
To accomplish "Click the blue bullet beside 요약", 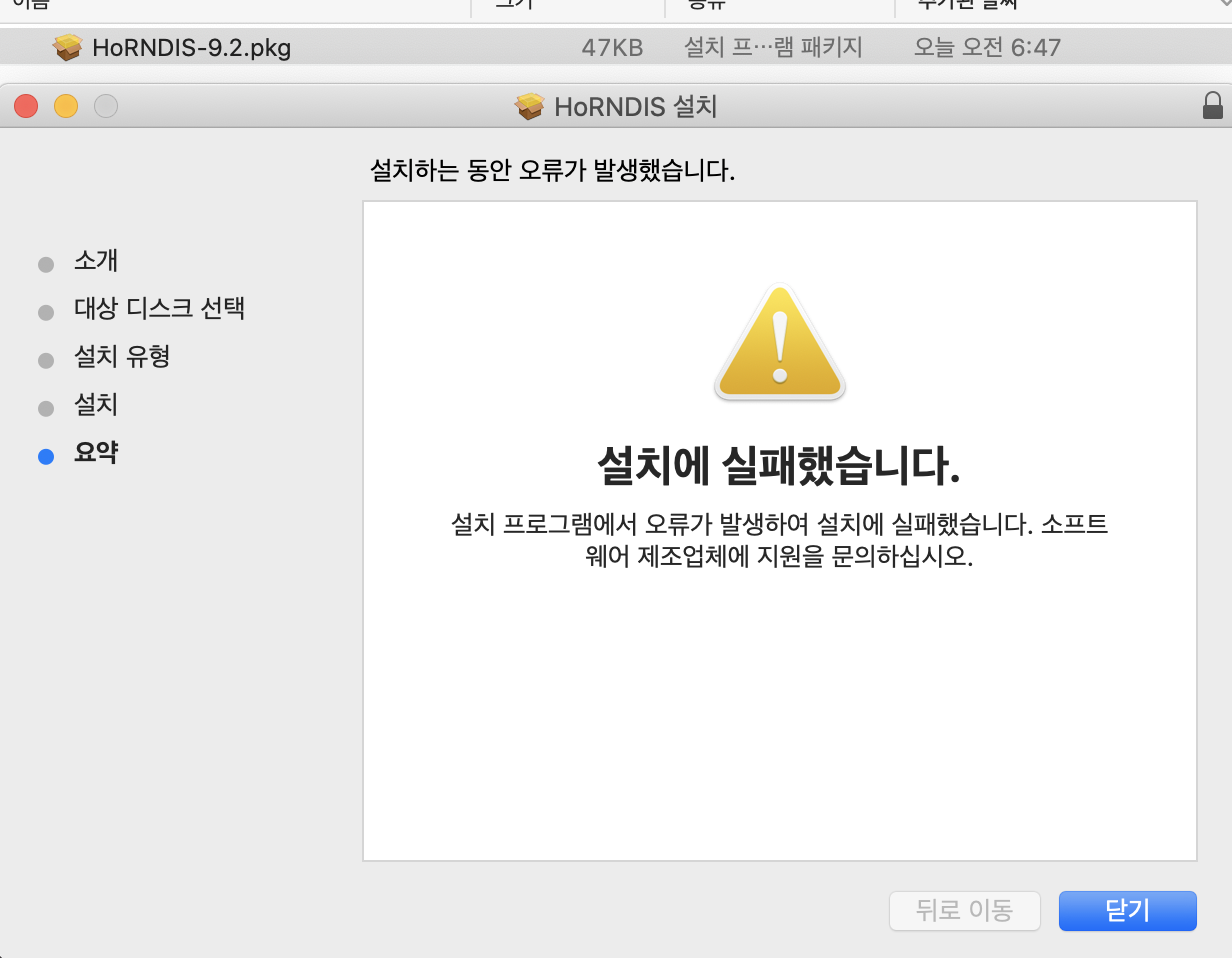I will 45,457.
